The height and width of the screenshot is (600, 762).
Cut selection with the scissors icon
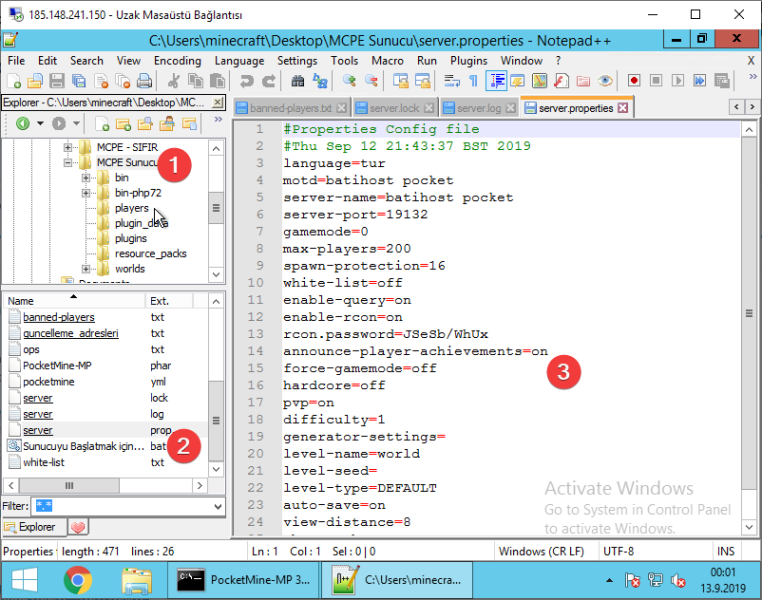coord(173,81)
